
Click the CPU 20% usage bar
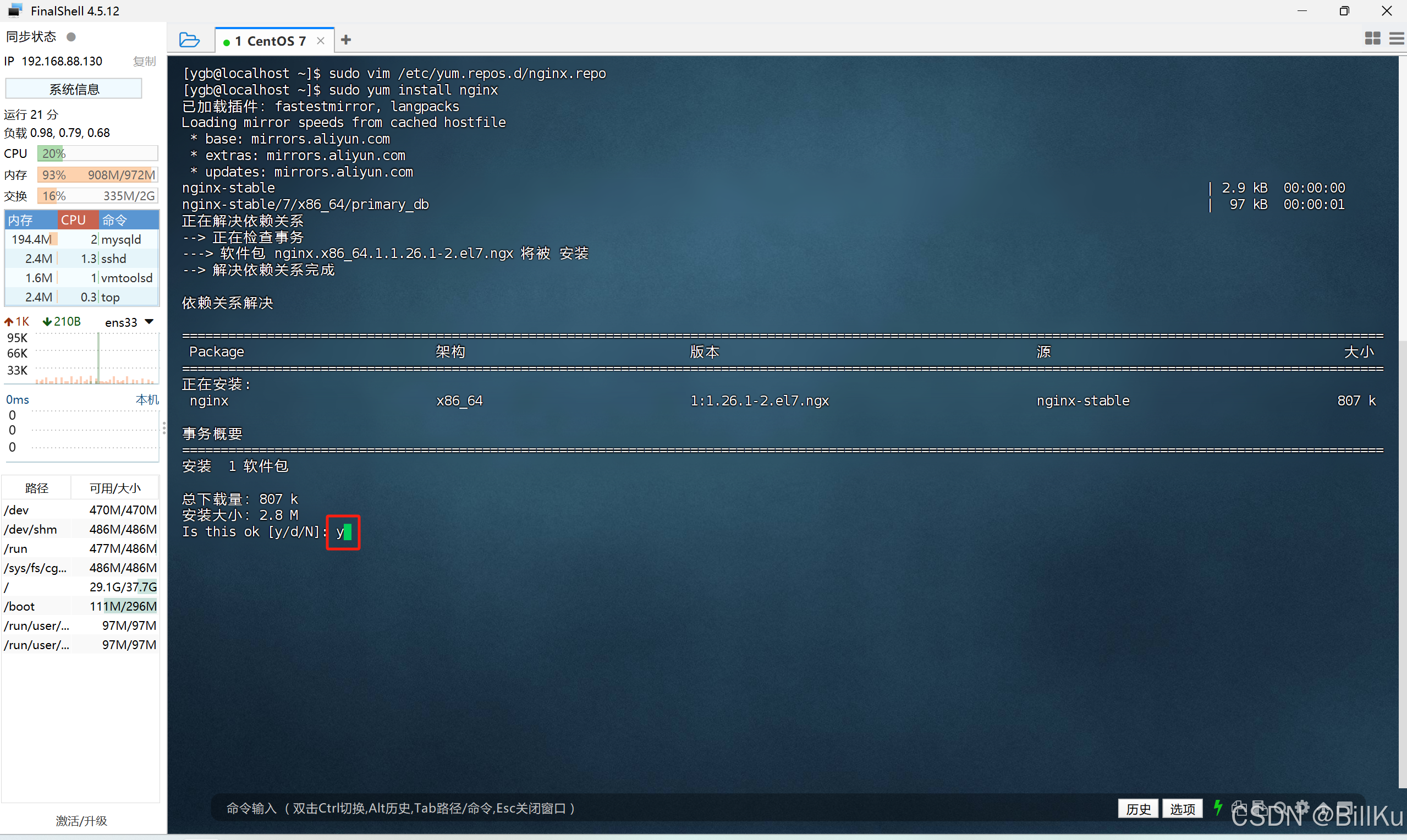pyautogui.click(x=97, y=153)
